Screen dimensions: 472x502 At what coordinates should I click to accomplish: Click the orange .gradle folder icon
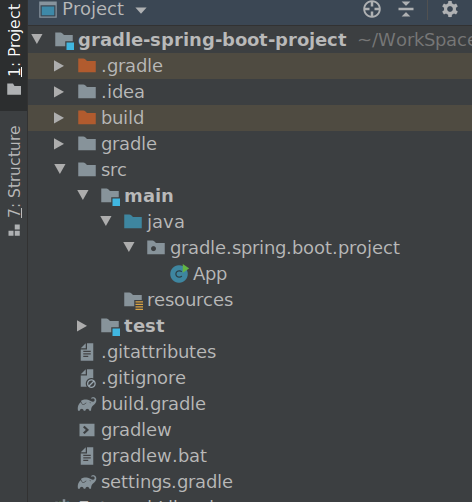pos(87,66)
